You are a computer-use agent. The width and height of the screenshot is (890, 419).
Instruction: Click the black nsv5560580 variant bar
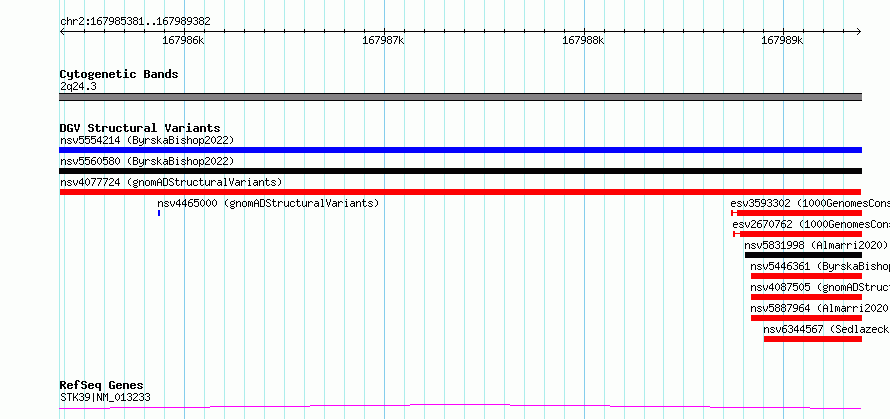point(460,171)
